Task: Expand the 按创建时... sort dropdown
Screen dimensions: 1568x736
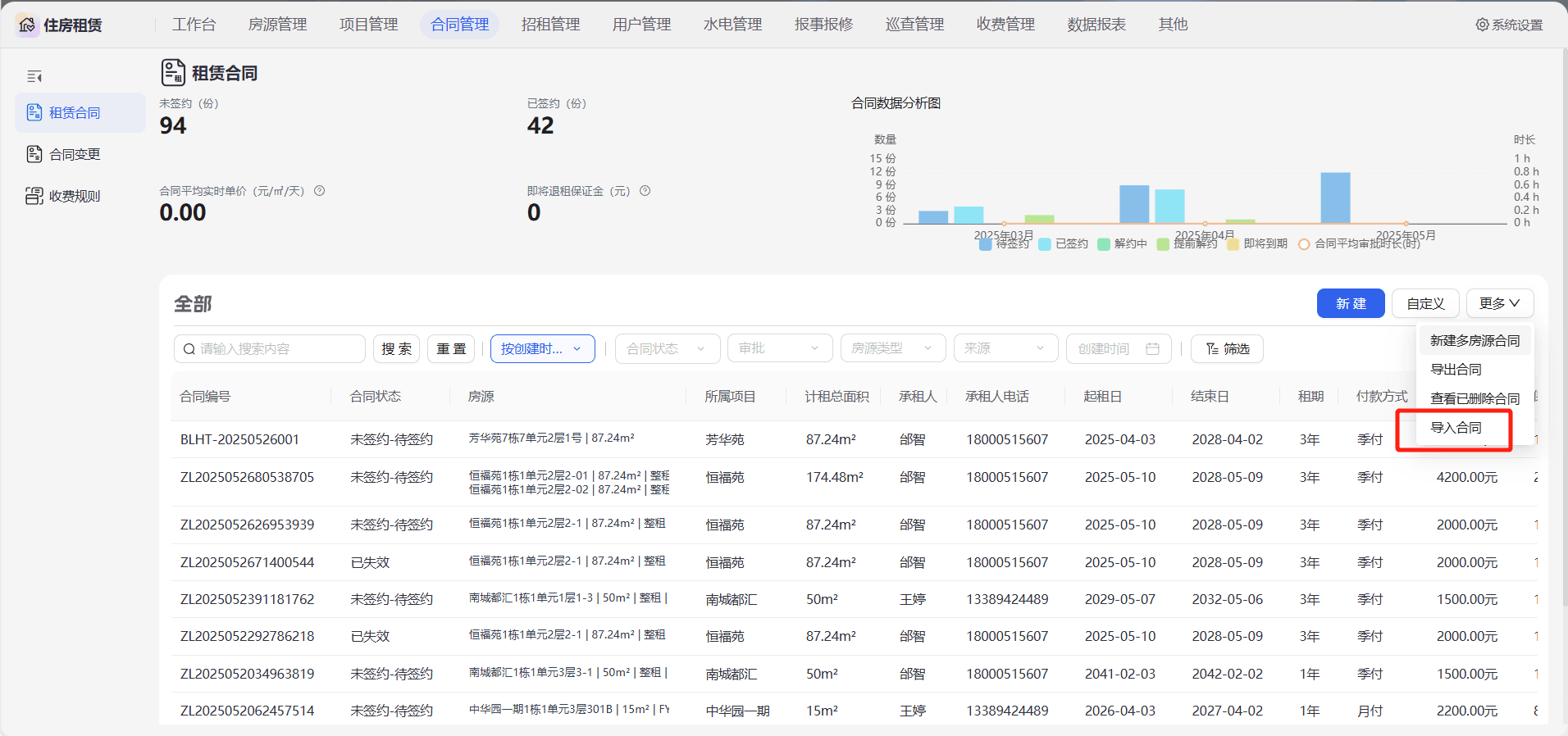Action: point(543,348)
